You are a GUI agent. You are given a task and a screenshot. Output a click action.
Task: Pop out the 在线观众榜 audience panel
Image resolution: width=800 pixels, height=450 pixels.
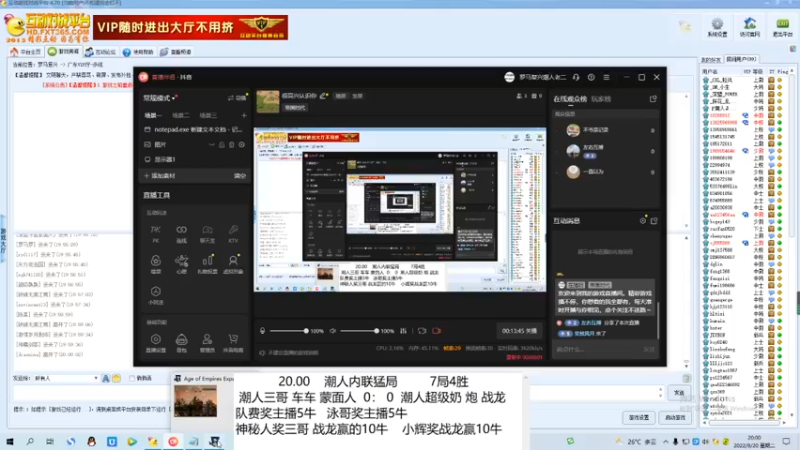[653, 99]
